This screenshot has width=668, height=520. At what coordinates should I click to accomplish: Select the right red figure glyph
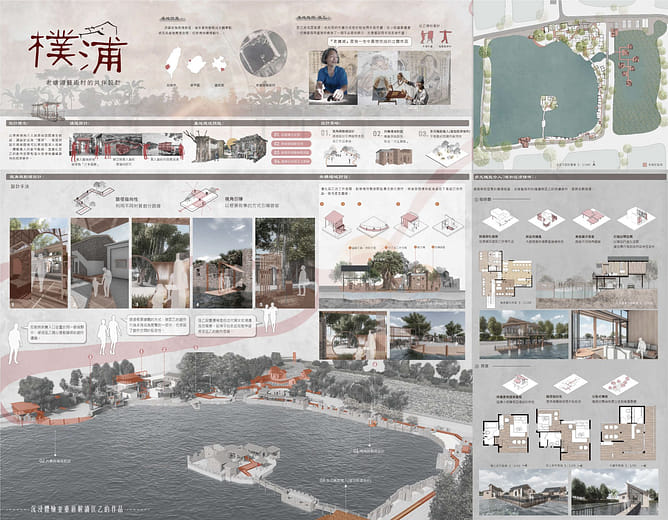click(x=444, y=37)
